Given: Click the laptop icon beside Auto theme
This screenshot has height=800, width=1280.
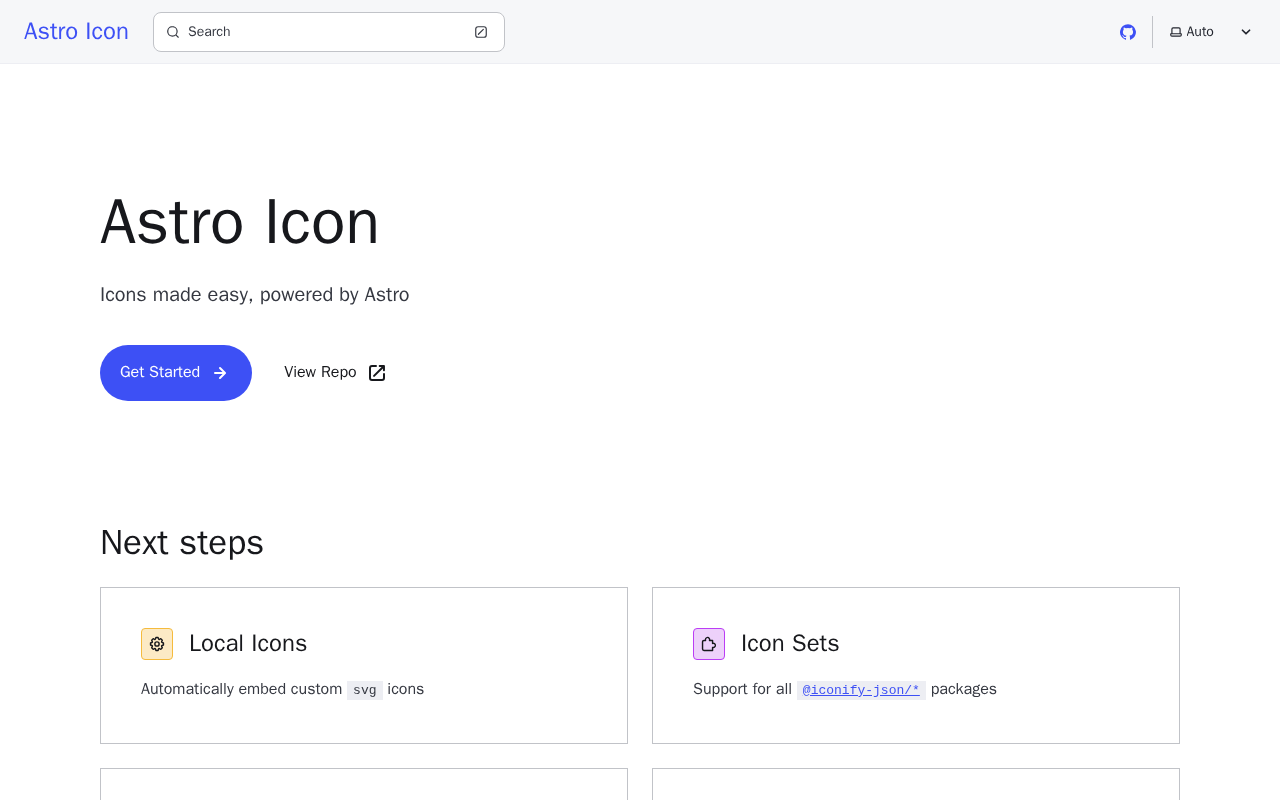Looking at the screenshot, I should pos(1176,32).
